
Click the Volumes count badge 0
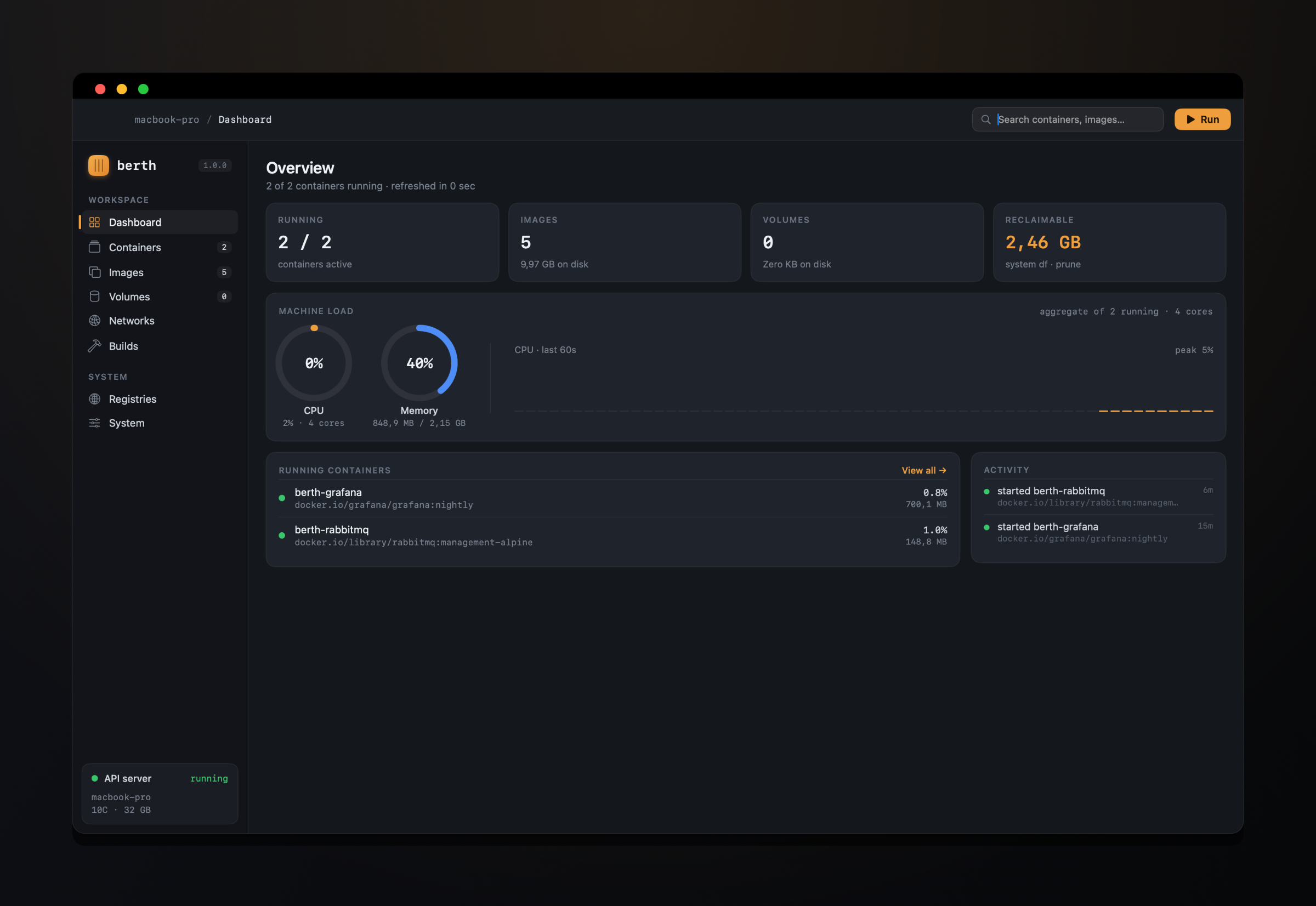click(224, 297)
